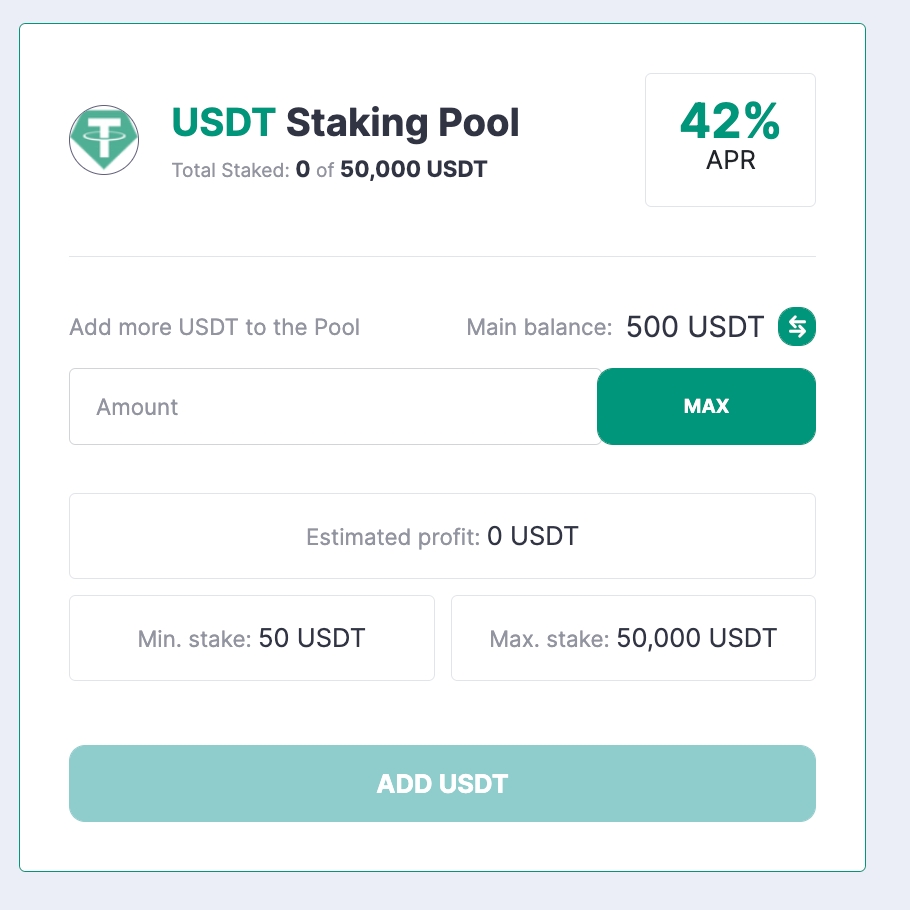Click the bold 50,000 USDT pool cap text
The image size is (910, 910).
coord(413,170)
